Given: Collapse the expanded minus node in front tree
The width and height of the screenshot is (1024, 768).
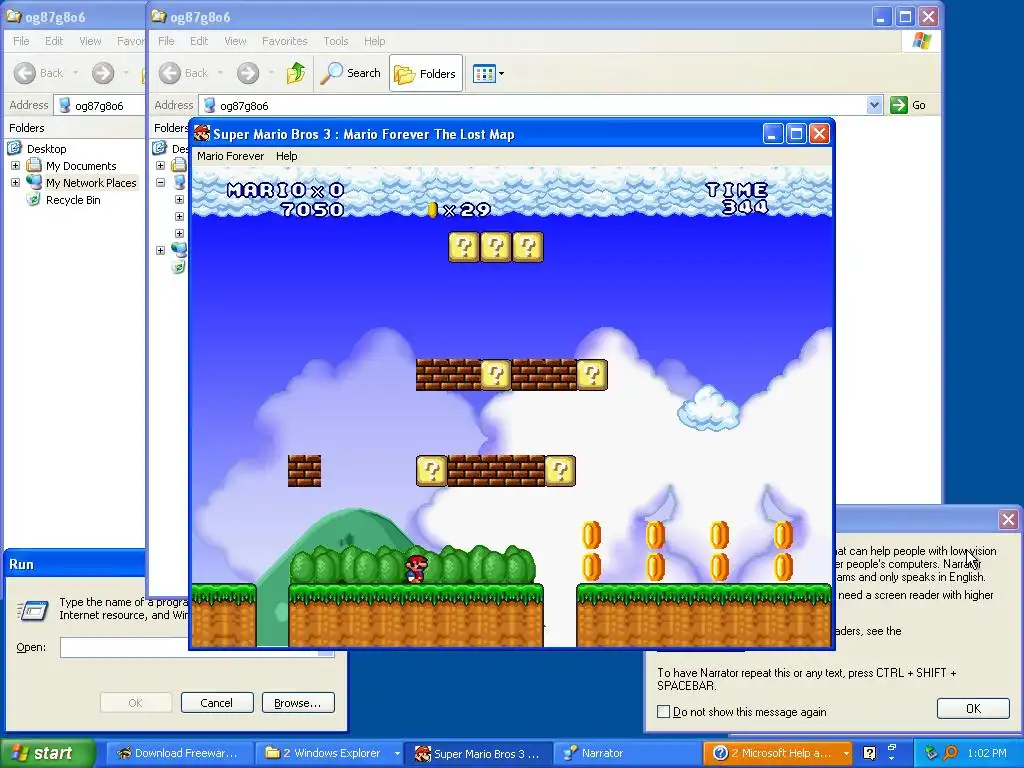Looking at the screenshot, I should [161, 183].
